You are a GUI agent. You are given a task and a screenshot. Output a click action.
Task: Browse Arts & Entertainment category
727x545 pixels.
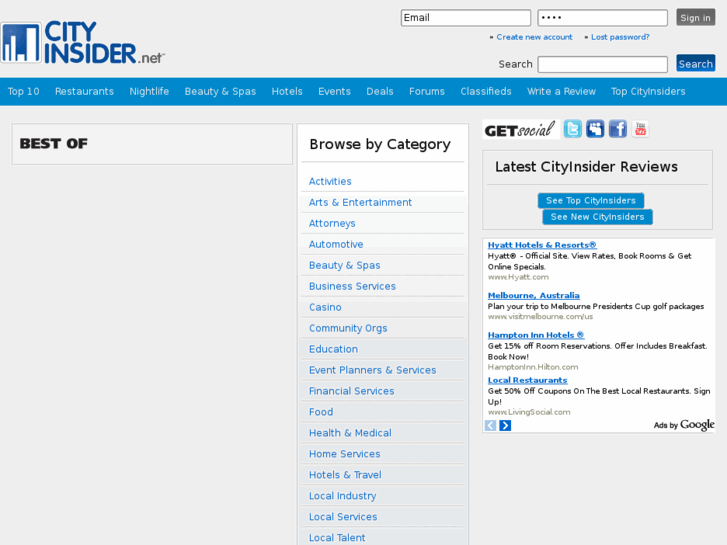[360, 202]
